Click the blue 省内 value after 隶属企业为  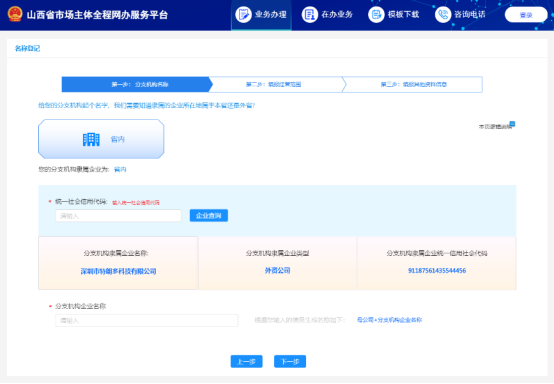coord(120,170)
